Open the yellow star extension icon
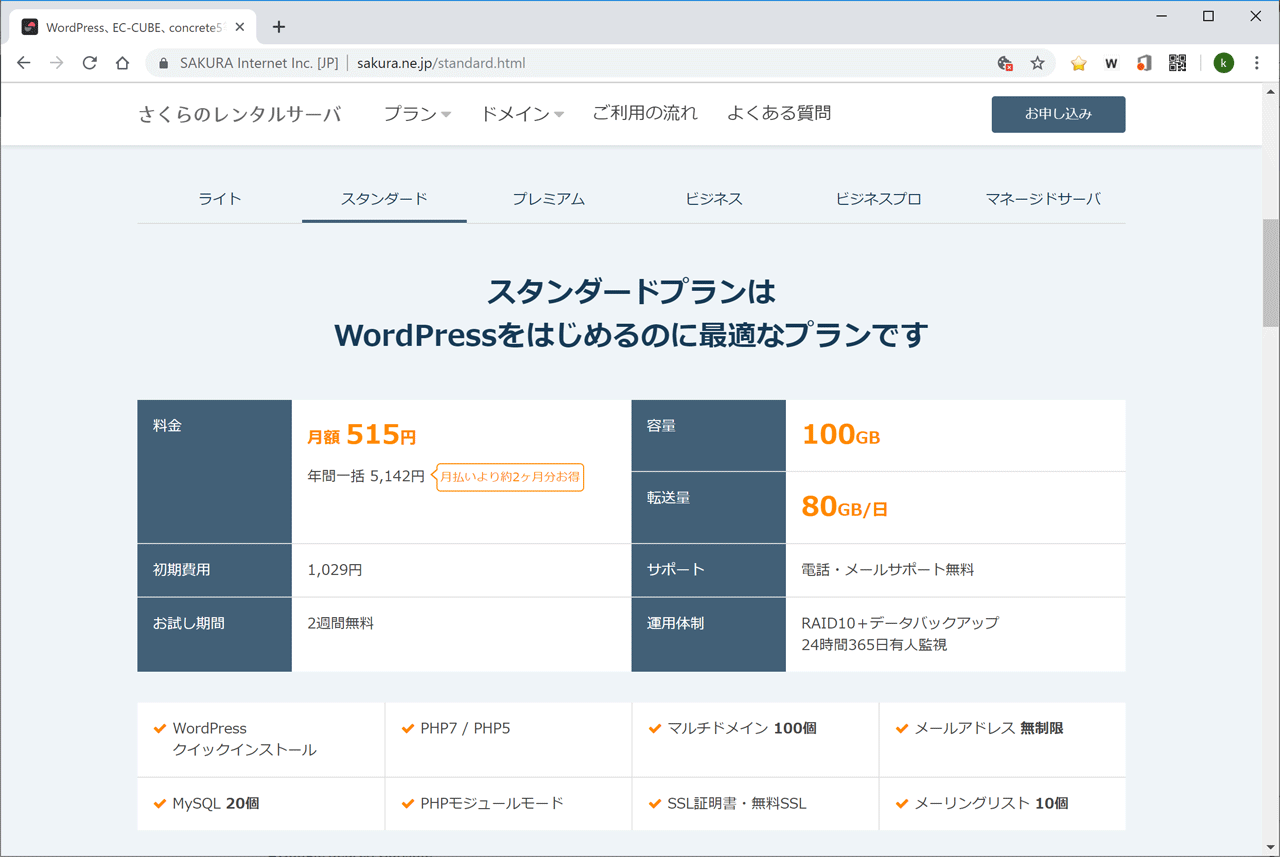Viewport: 1280px width, 857px height. 1078,63
